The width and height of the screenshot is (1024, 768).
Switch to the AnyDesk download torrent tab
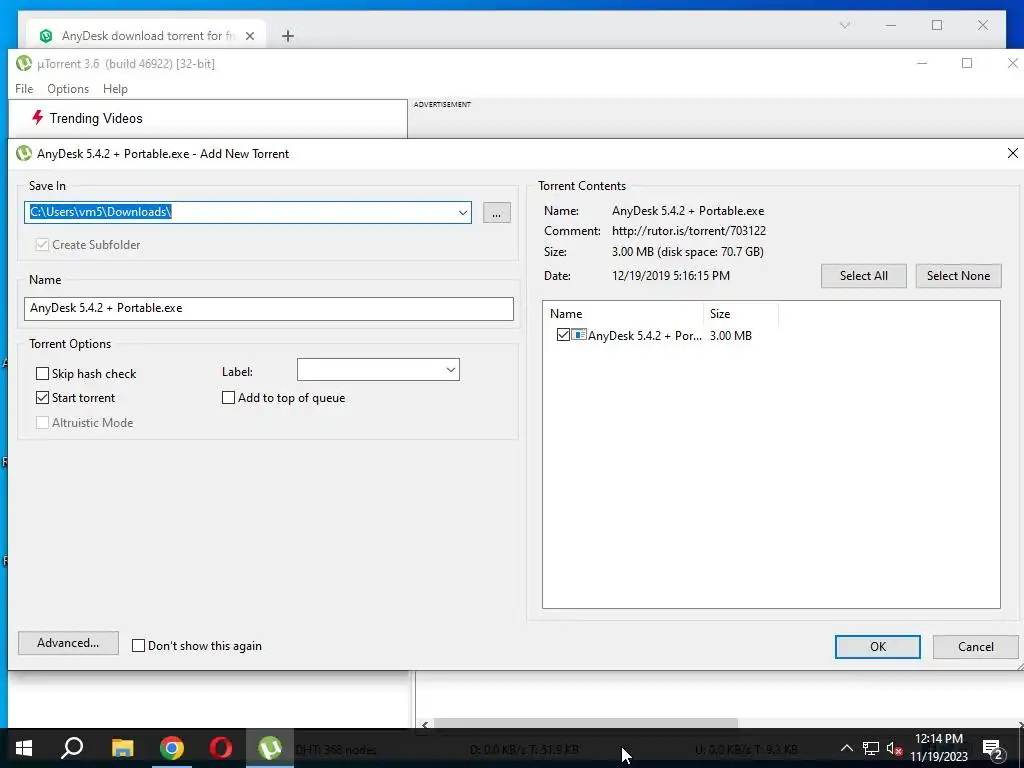tap(146, 36)
